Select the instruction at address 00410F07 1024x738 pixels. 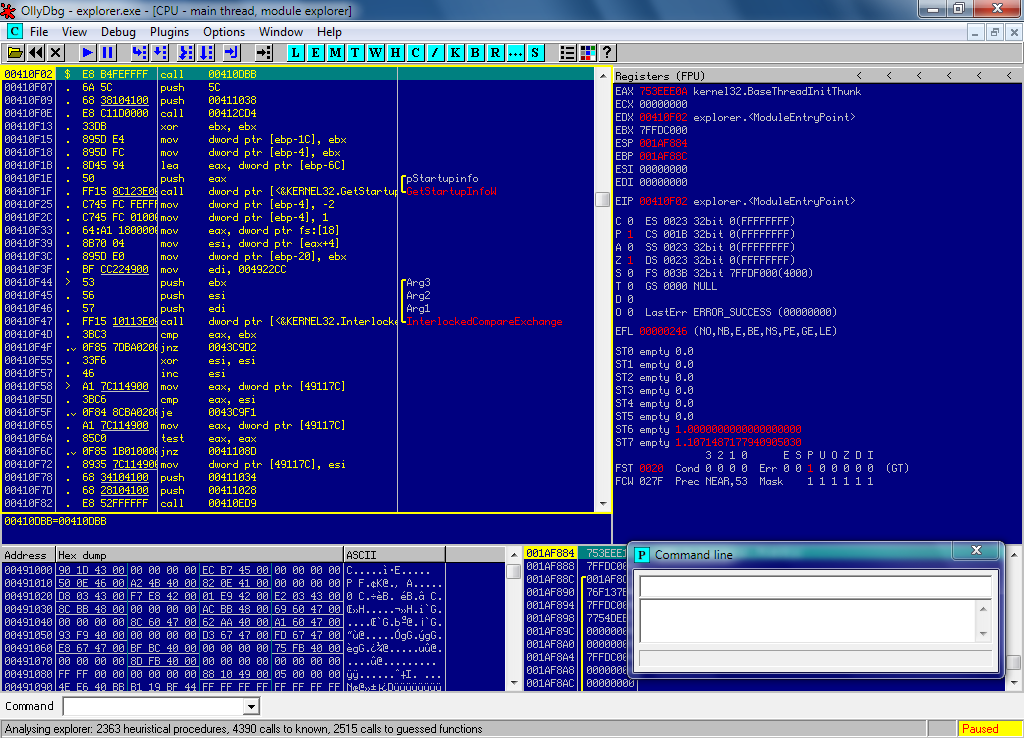297,88
